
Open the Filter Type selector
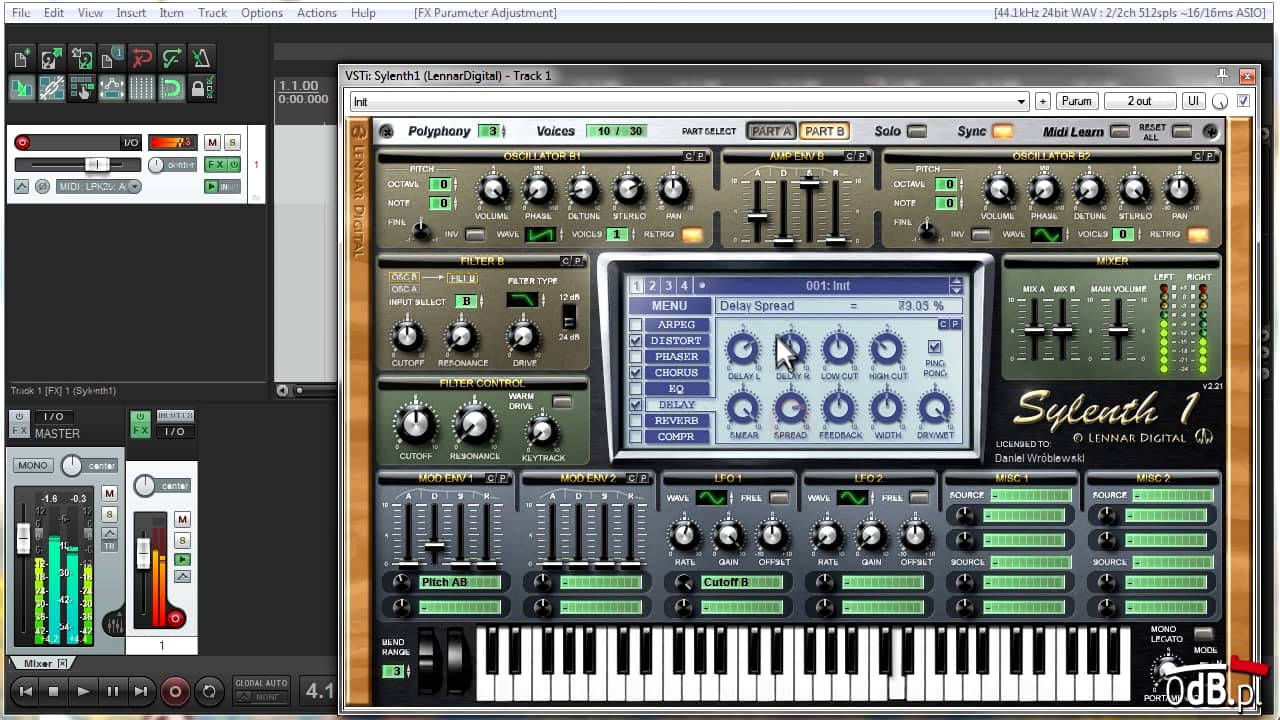pyautogui.click(x=521, y=299)
